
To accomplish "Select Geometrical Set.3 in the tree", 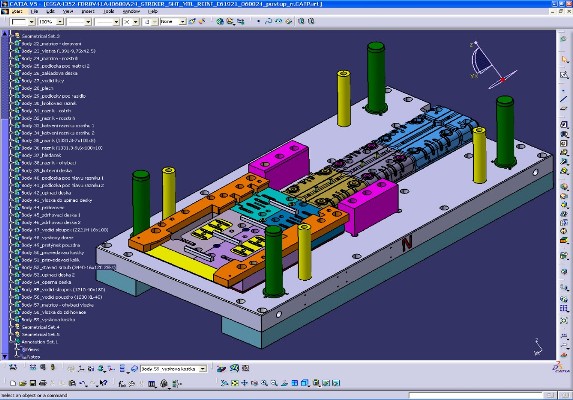I will (41, 36).
